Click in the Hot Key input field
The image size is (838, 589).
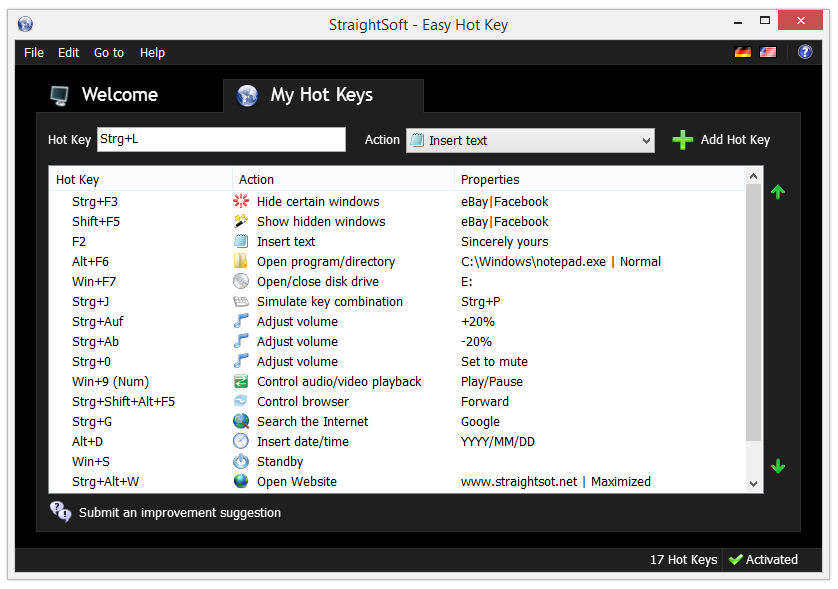(x=221, y=140)
